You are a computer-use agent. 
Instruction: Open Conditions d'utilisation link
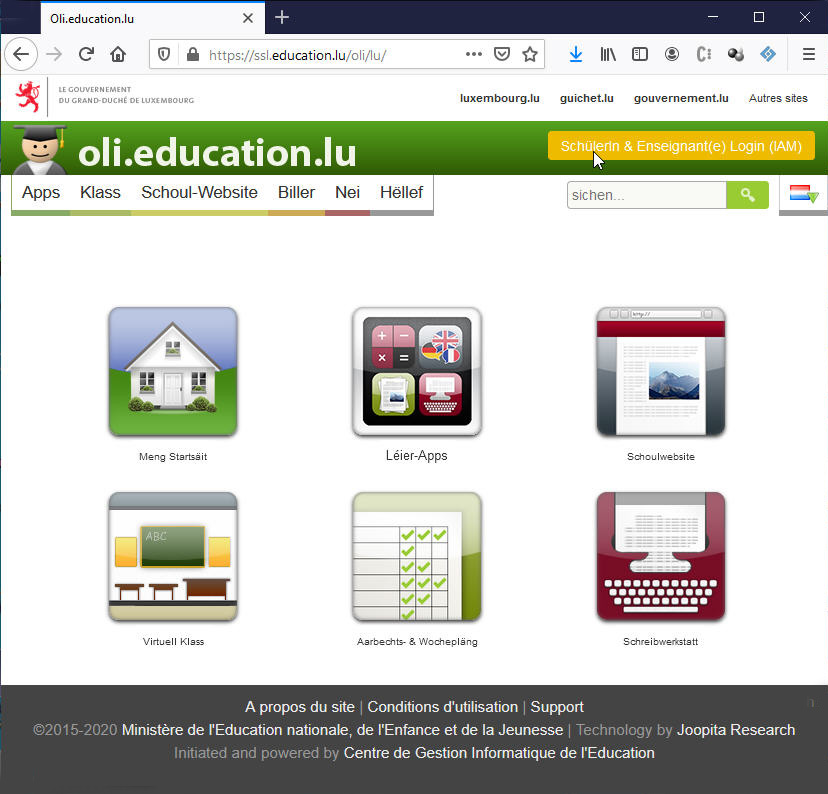[443, 707]
